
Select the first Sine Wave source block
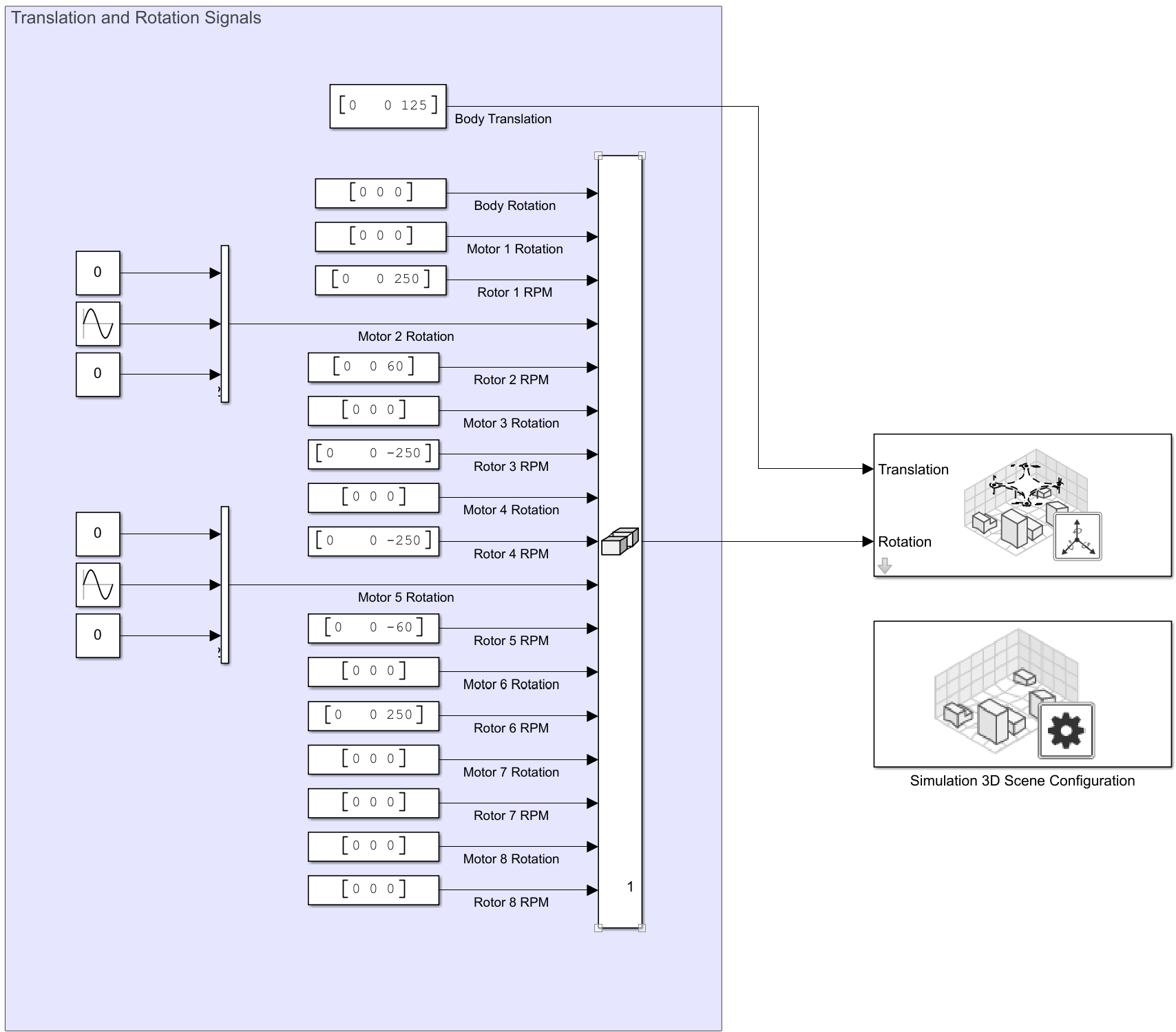[x=97, y=324]
